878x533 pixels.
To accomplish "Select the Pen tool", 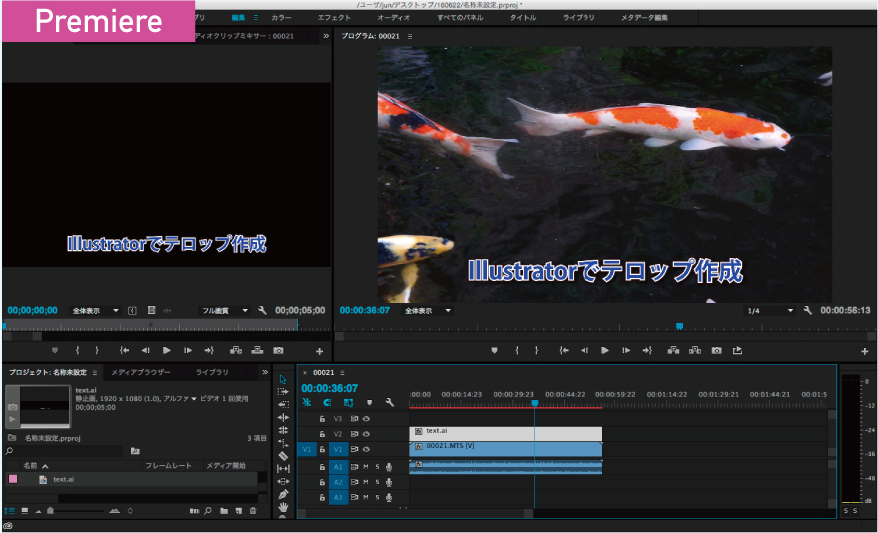I will tap(283, 494).
